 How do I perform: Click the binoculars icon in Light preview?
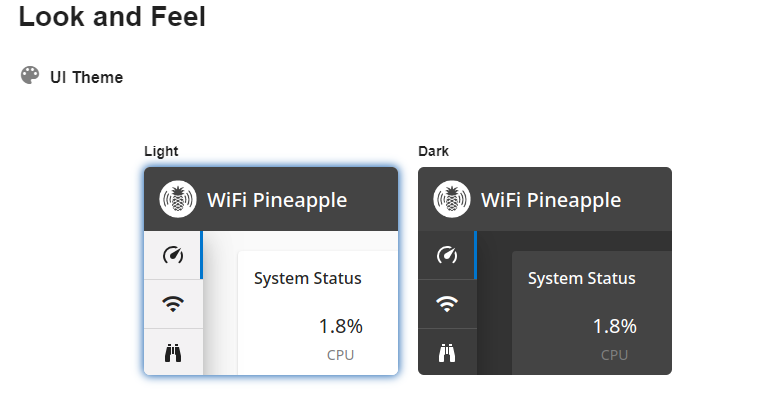pos(173,353)
